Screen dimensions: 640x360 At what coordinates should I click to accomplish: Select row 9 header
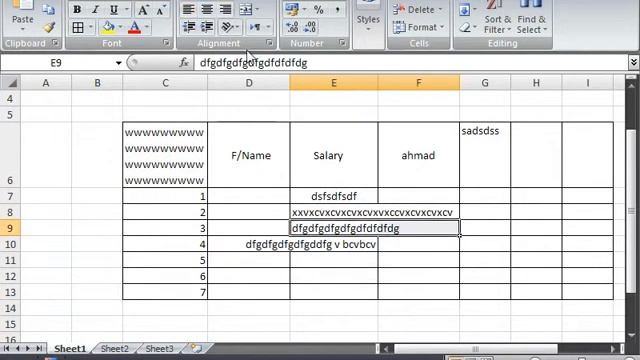click(x=10, y=228)
